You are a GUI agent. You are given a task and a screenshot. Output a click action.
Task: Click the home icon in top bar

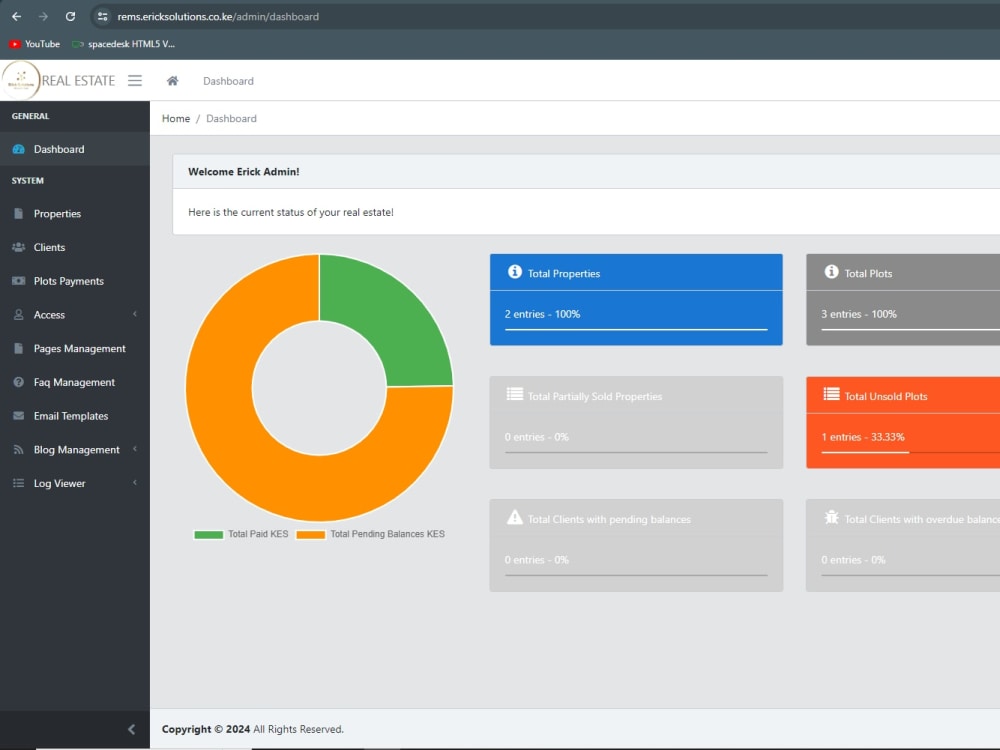(172, 81)
